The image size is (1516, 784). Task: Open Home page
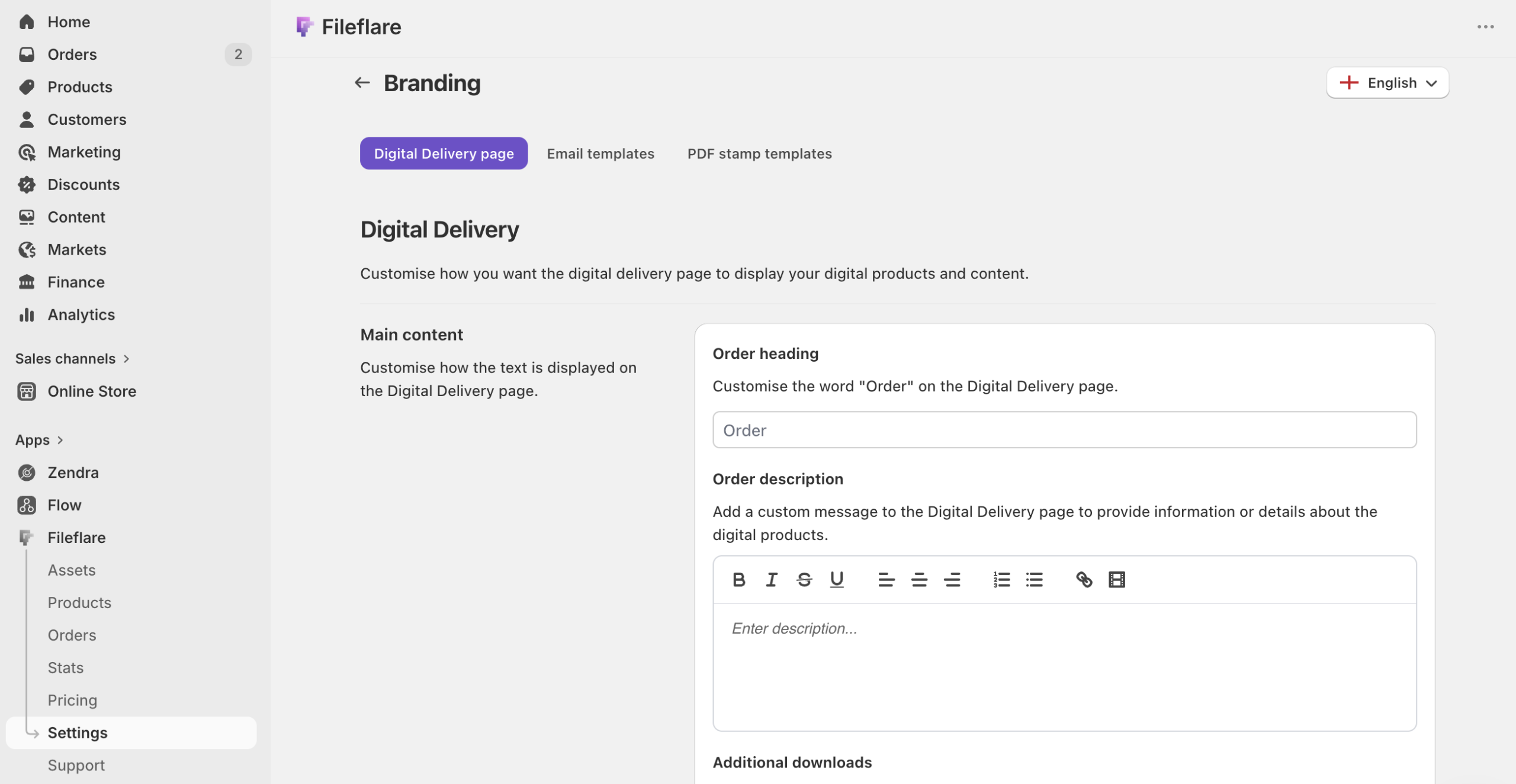(69, 22)
